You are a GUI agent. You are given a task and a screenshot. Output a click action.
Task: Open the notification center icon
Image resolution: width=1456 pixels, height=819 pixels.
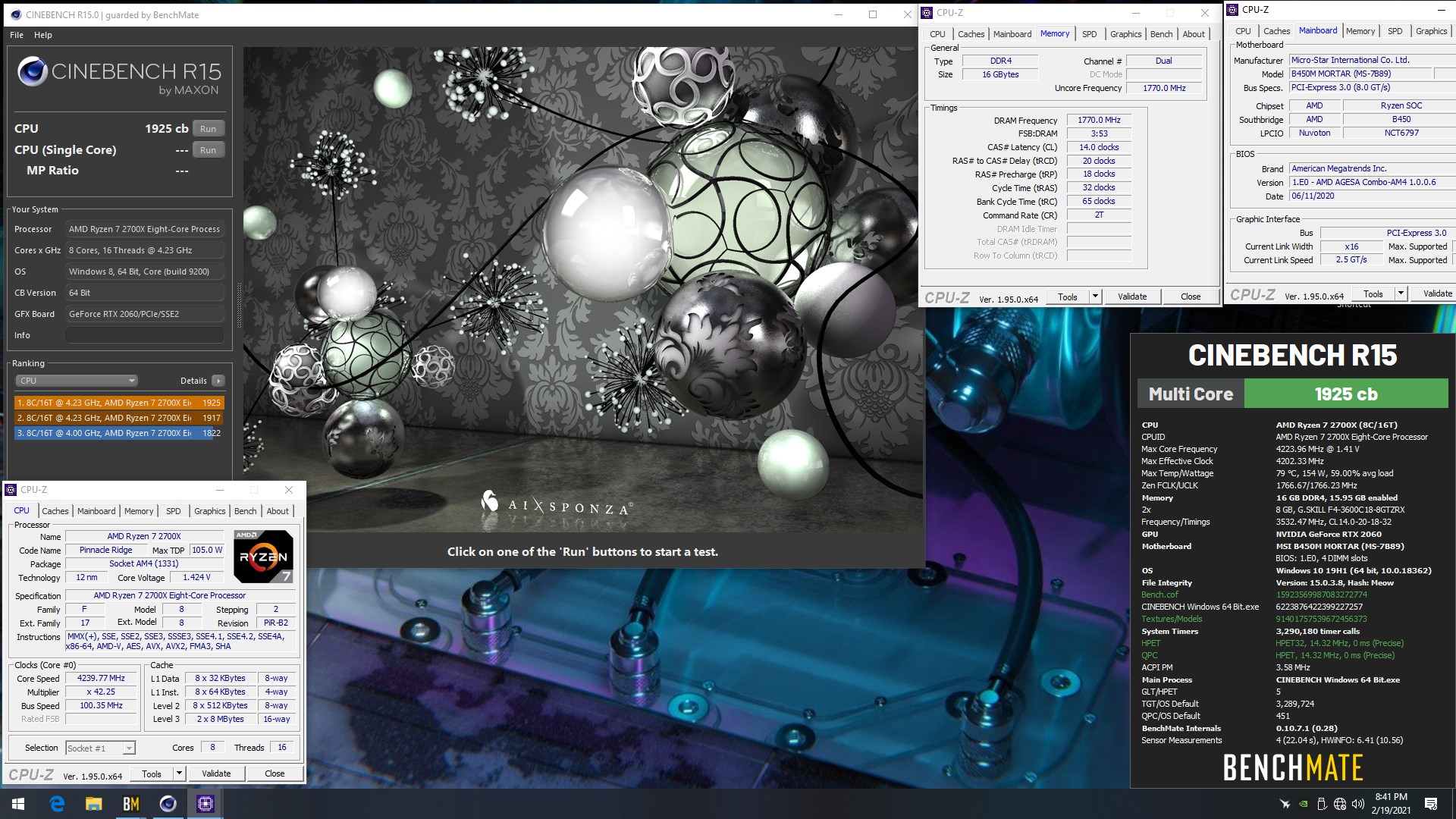click(1431, 804)
